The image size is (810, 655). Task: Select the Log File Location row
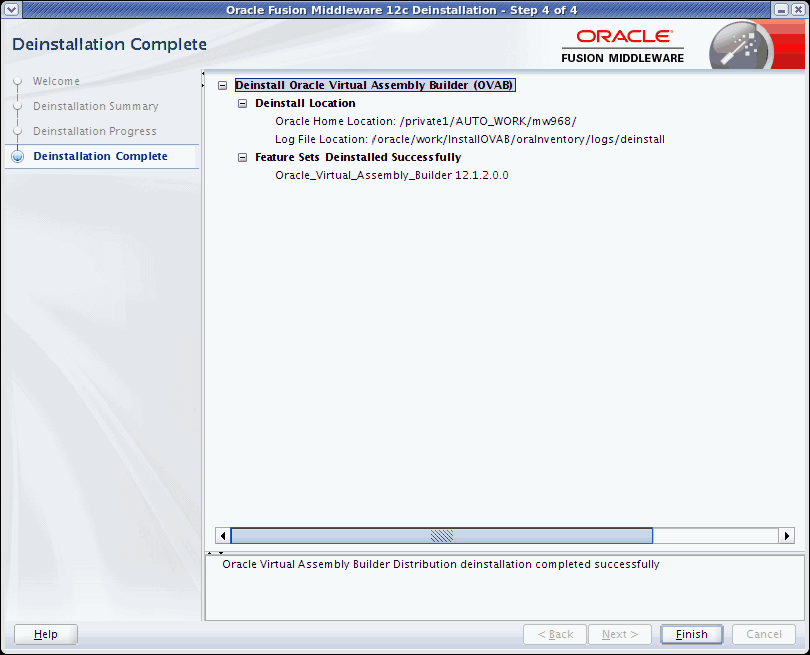(x=470, y=139)
